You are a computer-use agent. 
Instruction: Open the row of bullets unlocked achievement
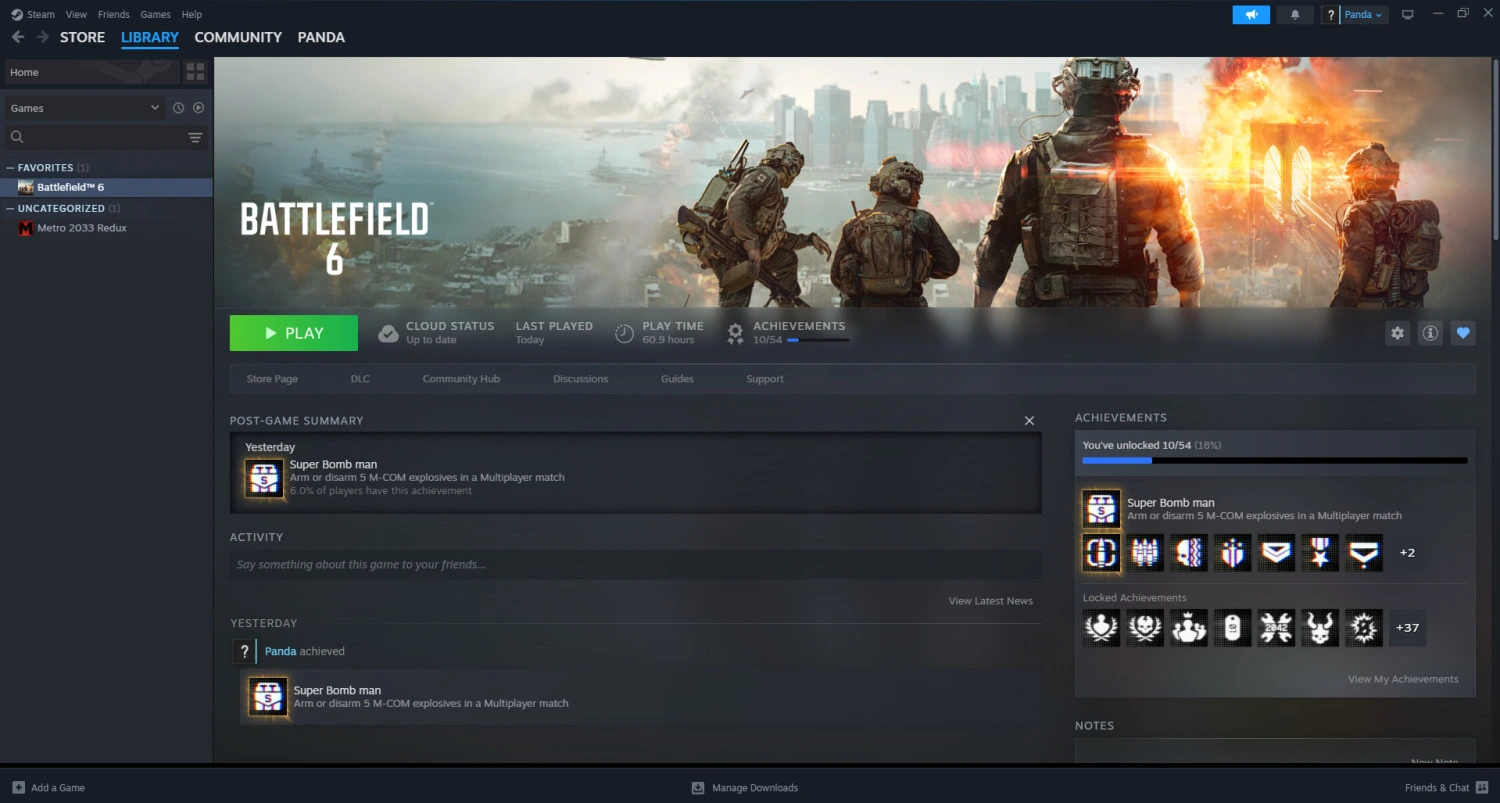1146,552
